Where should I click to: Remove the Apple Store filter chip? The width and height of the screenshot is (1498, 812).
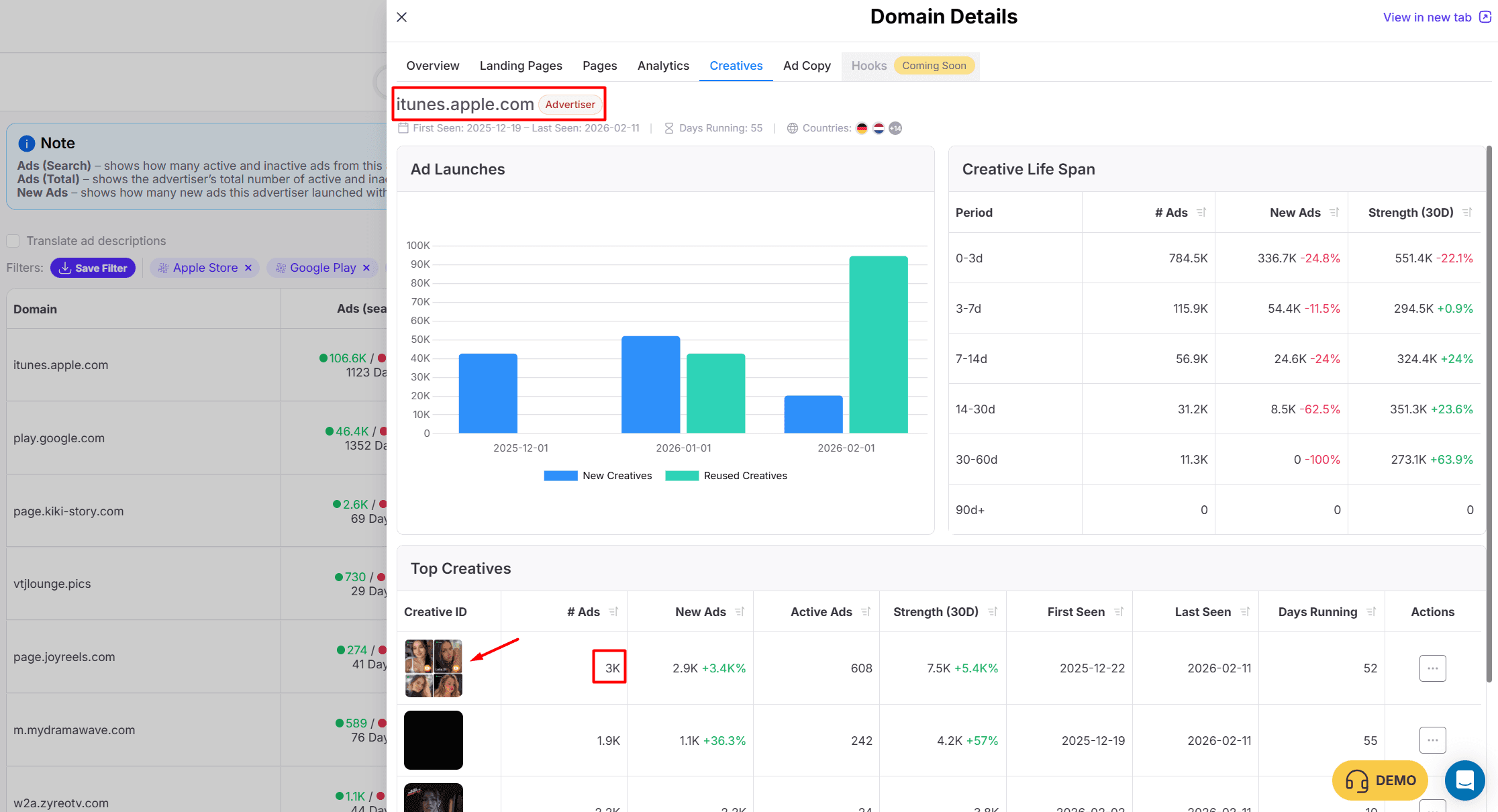pyautogui.click(x=248, y=268)
